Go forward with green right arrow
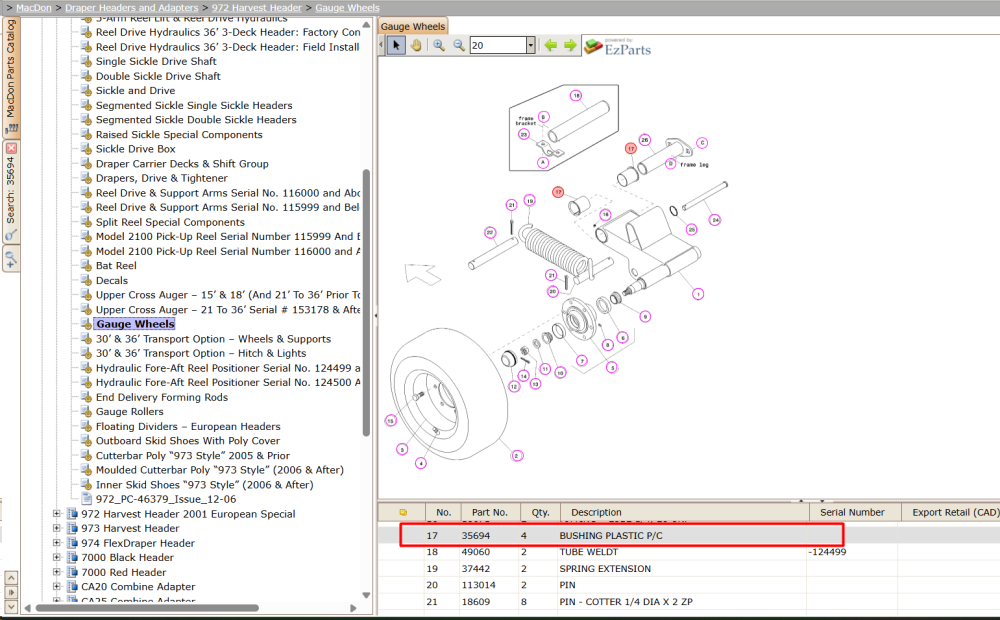1000x620 pixels. (570, 45)
